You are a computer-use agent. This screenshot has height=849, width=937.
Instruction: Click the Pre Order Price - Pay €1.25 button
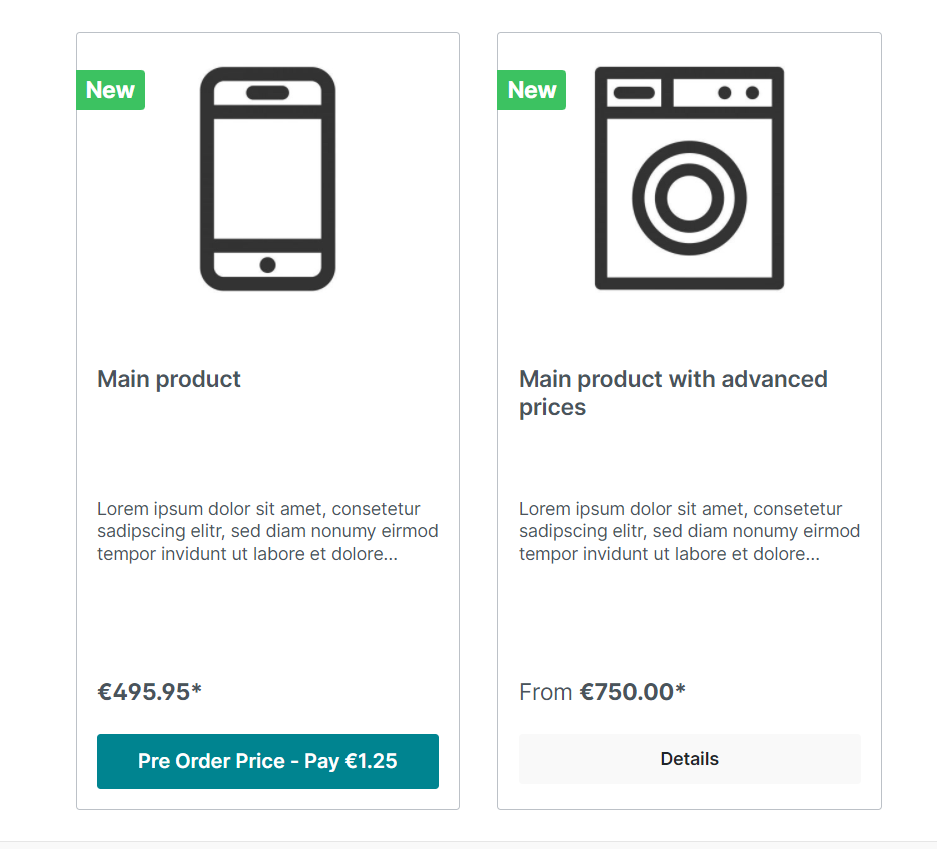(x=267, y=761)
